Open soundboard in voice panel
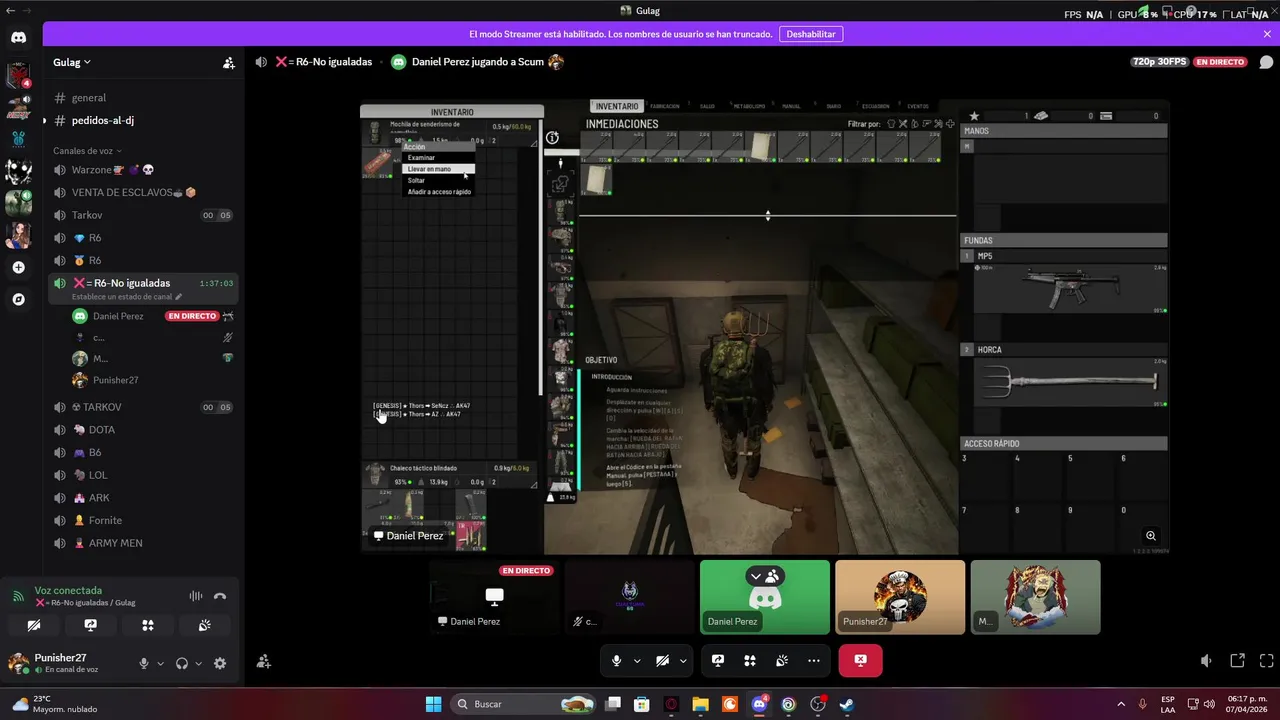The width and height of the screenshot is (1280, 720). pos(205,625)
